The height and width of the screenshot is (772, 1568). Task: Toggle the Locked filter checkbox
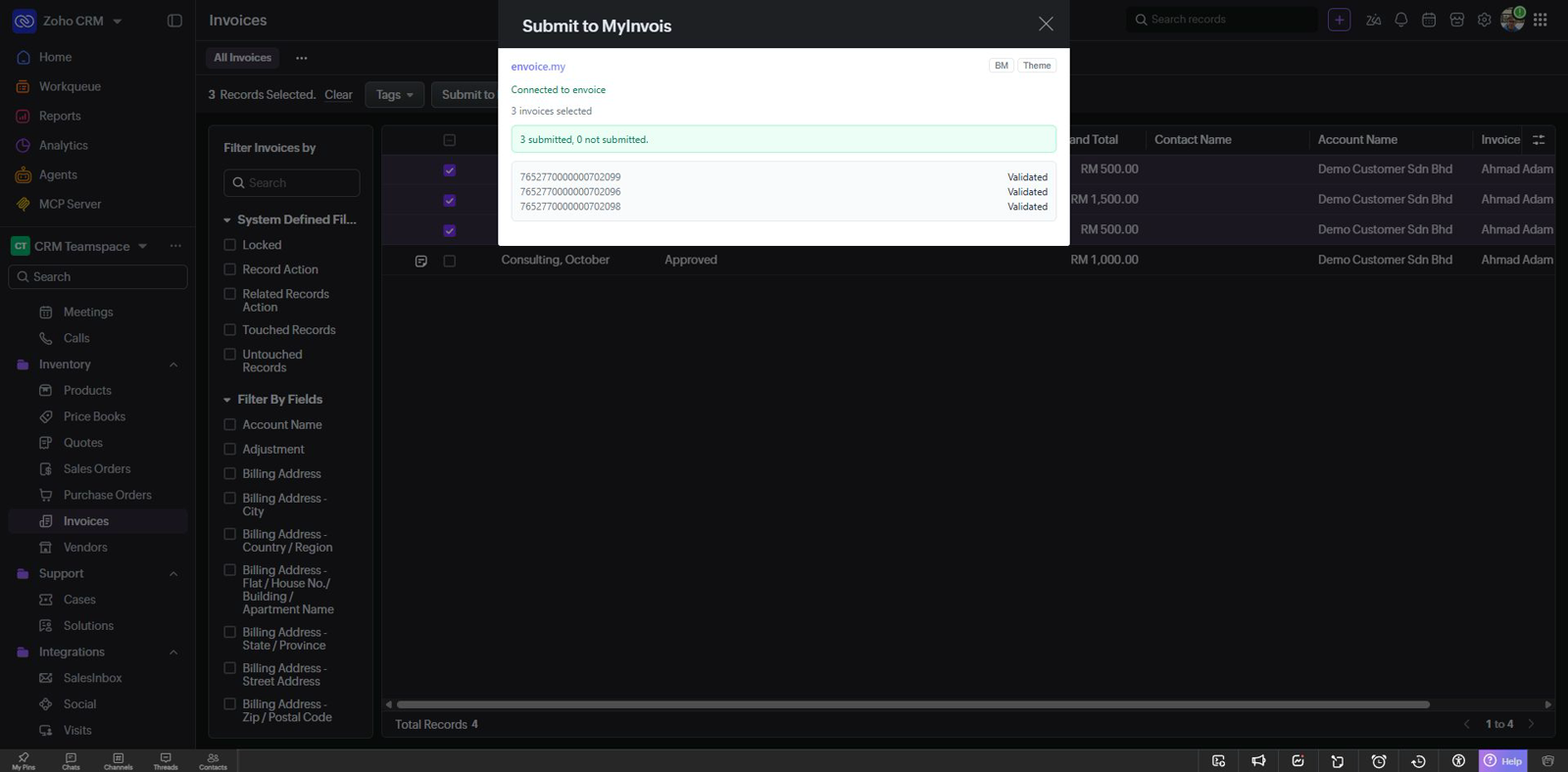229,245
